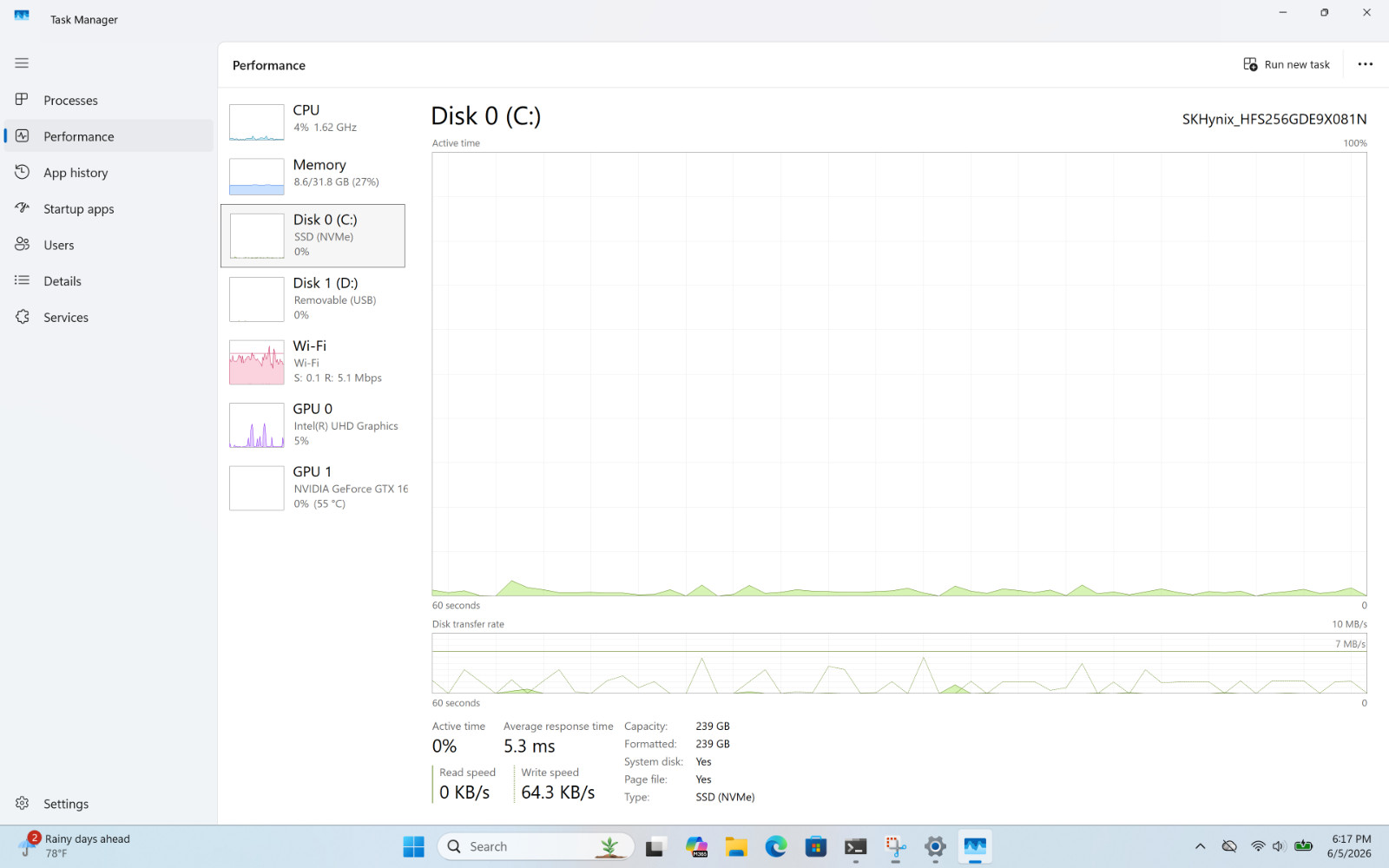This screenshot has width=1389, height=868.
Task: Go to Startup apps label
Action: coord(78,209)
